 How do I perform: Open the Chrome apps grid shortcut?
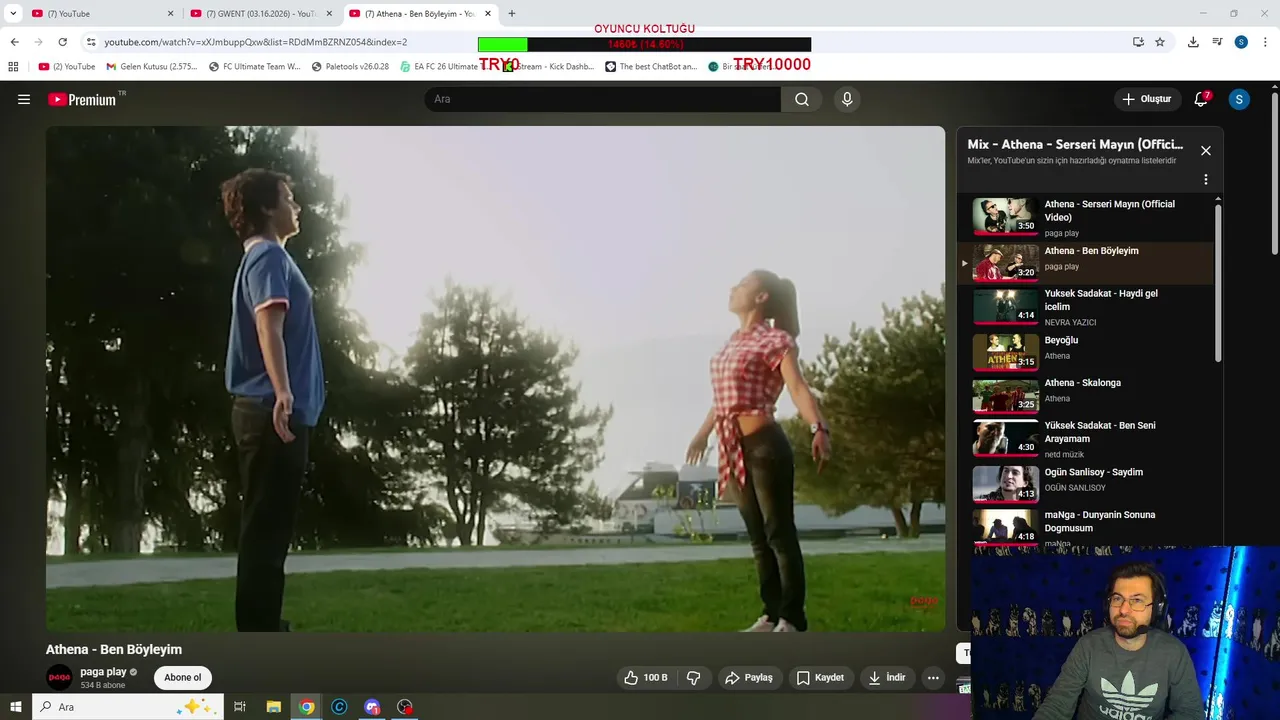point(13,67)
